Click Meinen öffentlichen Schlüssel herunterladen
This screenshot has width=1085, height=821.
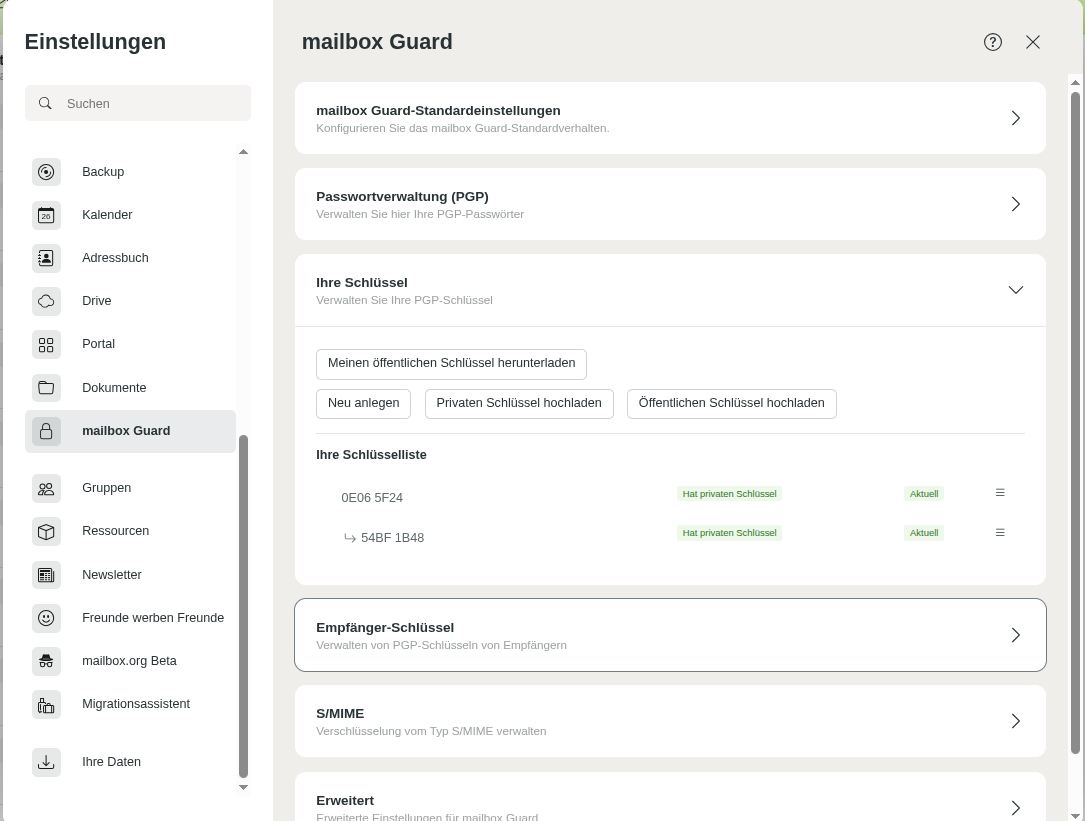click(x=451, y=363)
